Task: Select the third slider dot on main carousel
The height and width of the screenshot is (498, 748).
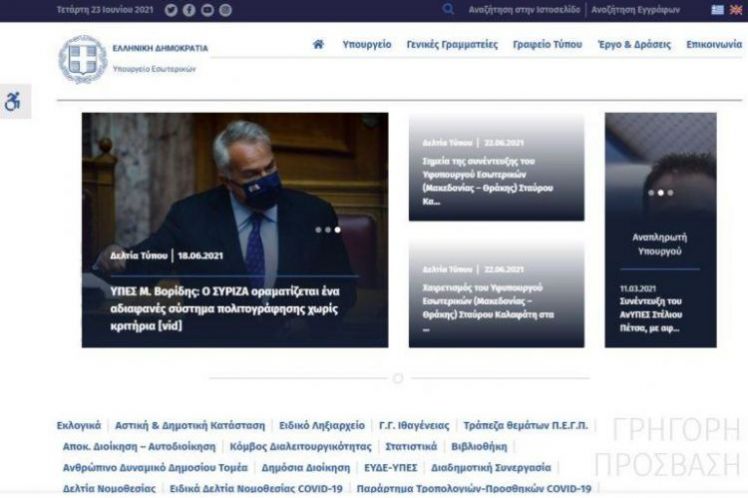Action: 338,230
